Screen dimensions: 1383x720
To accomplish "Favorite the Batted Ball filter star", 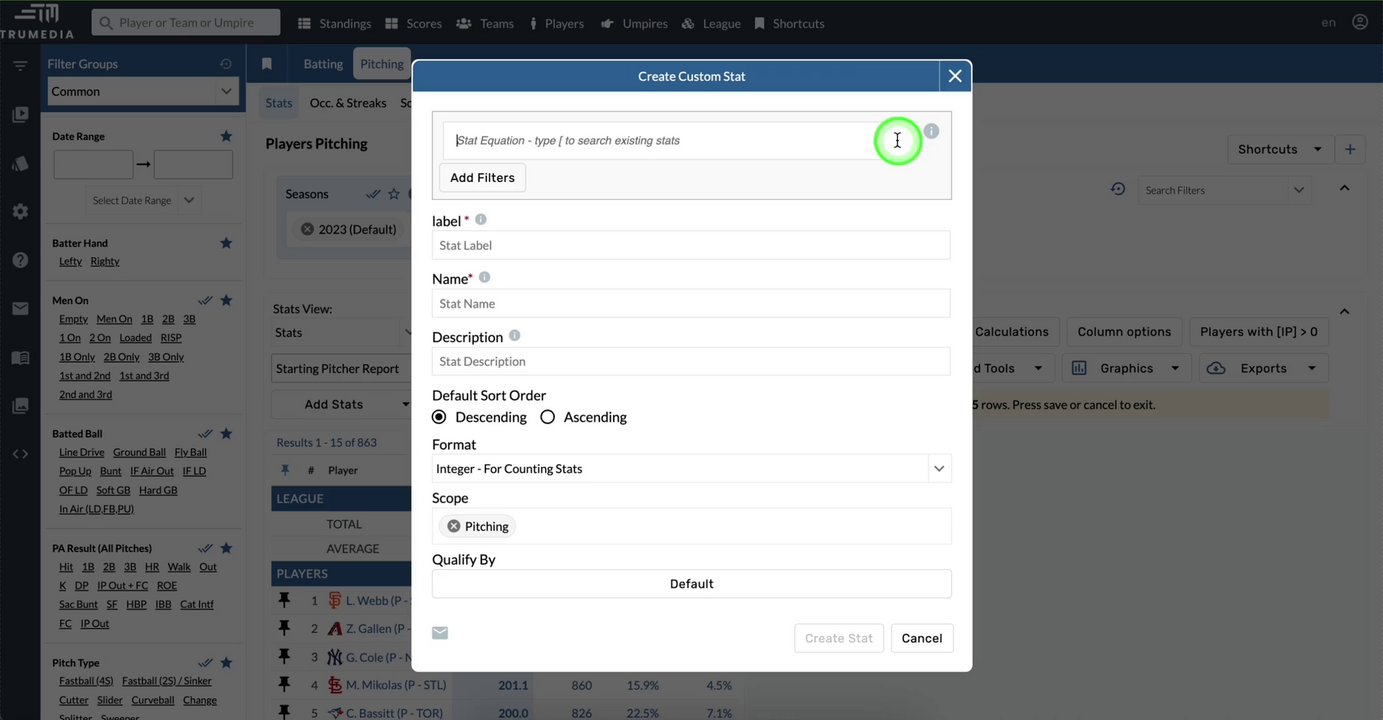I will point(226,433).
